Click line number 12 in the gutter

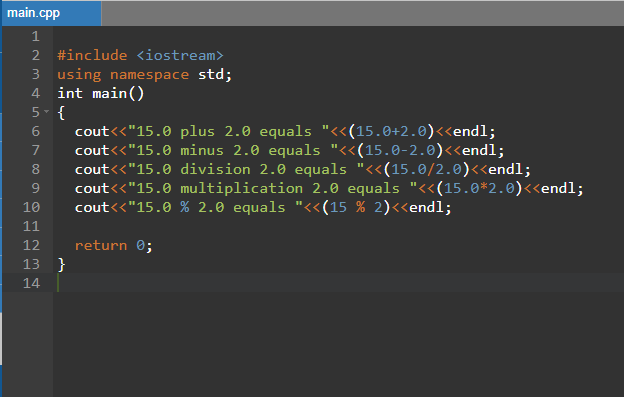[31, 245]
